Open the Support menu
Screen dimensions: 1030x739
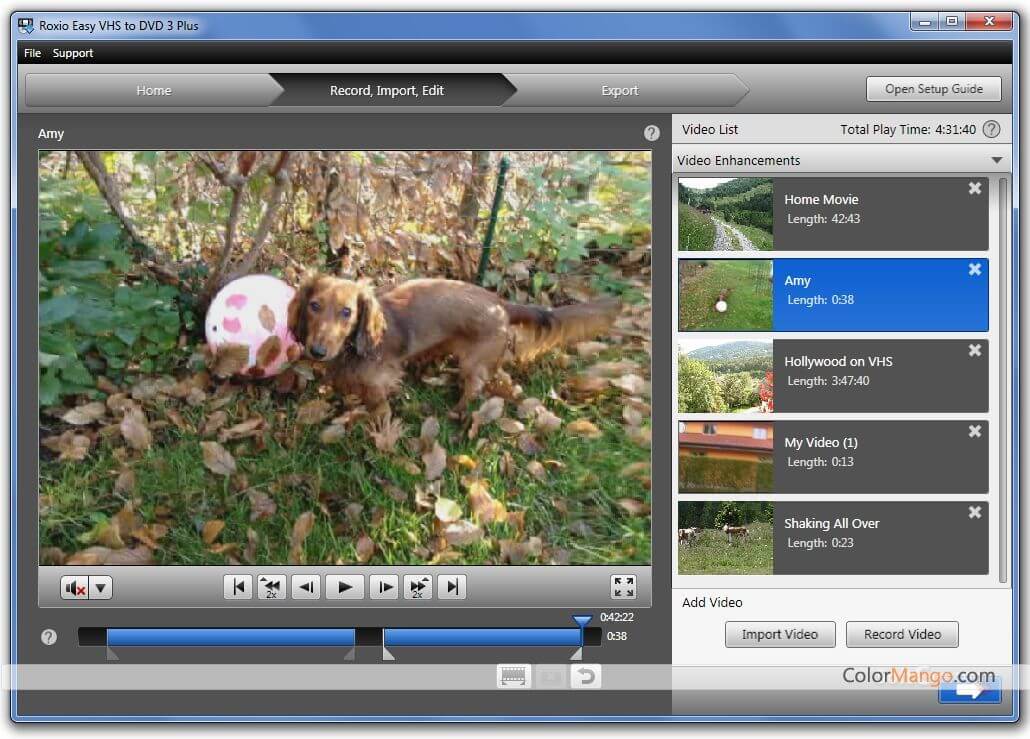coord(73,53)
